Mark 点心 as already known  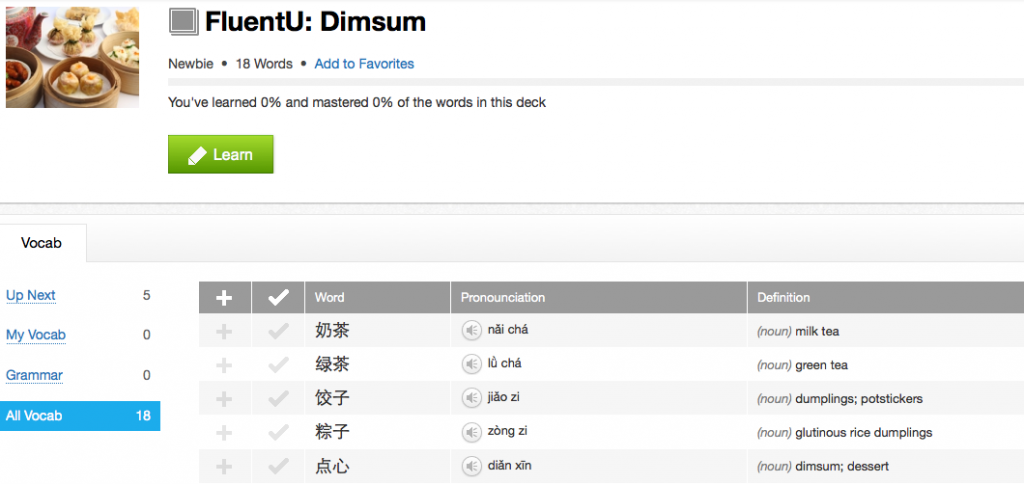tap(278, 466)
